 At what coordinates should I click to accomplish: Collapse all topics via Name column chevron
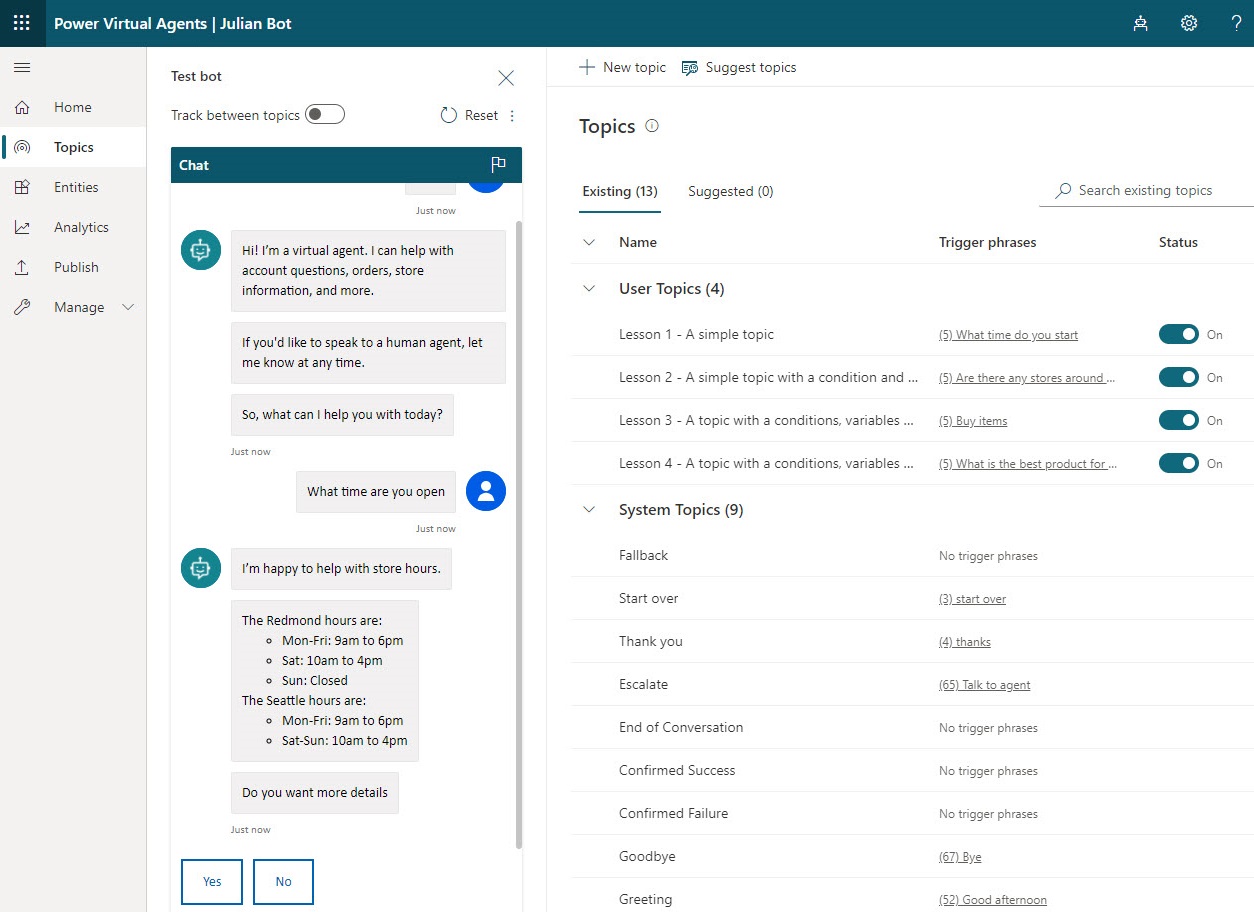[589, 242]
